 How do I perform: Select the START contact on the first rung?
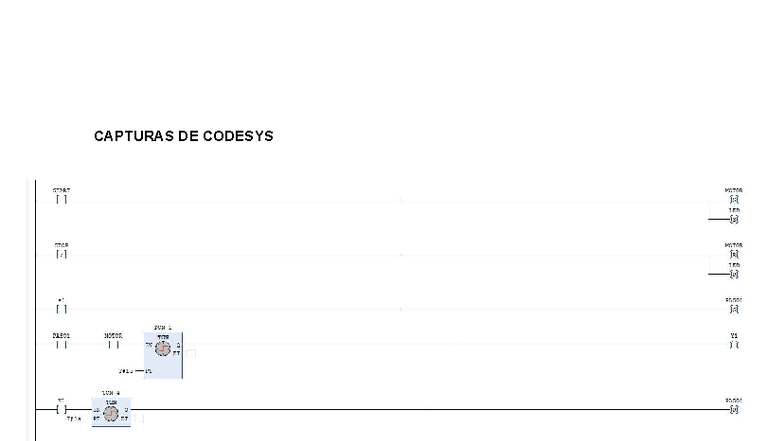tap(62, 200)
